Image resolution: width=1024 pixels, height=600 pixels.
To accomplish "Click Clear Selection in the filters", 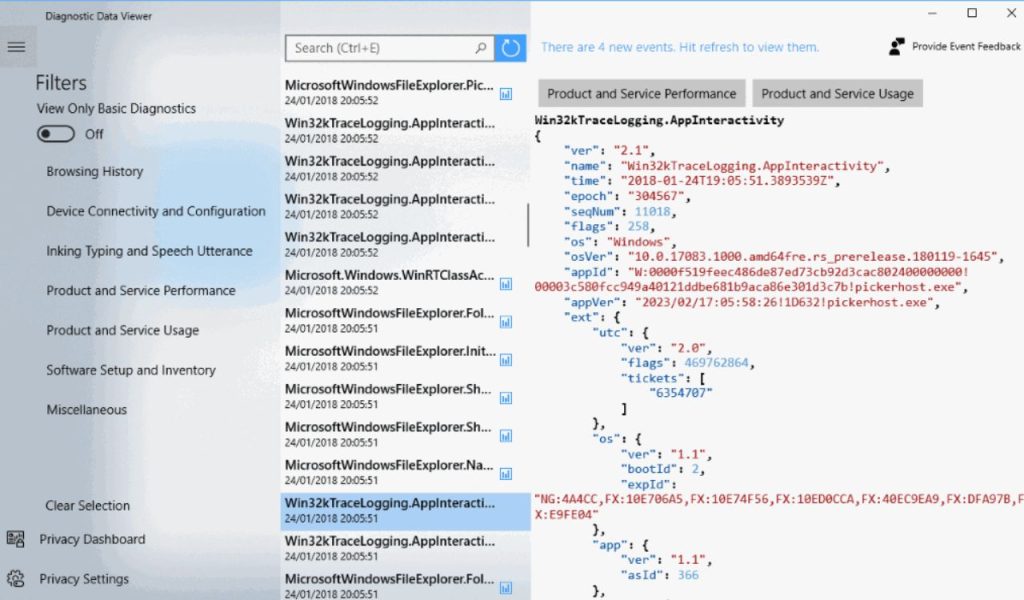I will pos(88,506).
